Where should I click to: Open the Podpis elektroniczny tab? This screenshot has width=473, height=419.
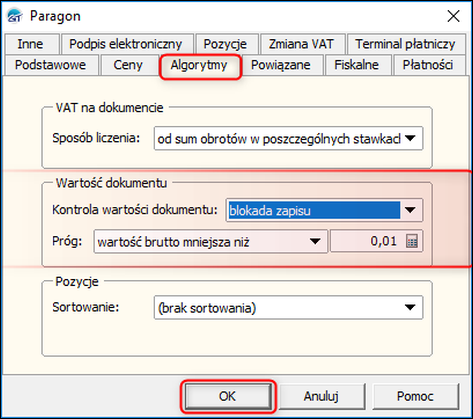tap(126, 44)
